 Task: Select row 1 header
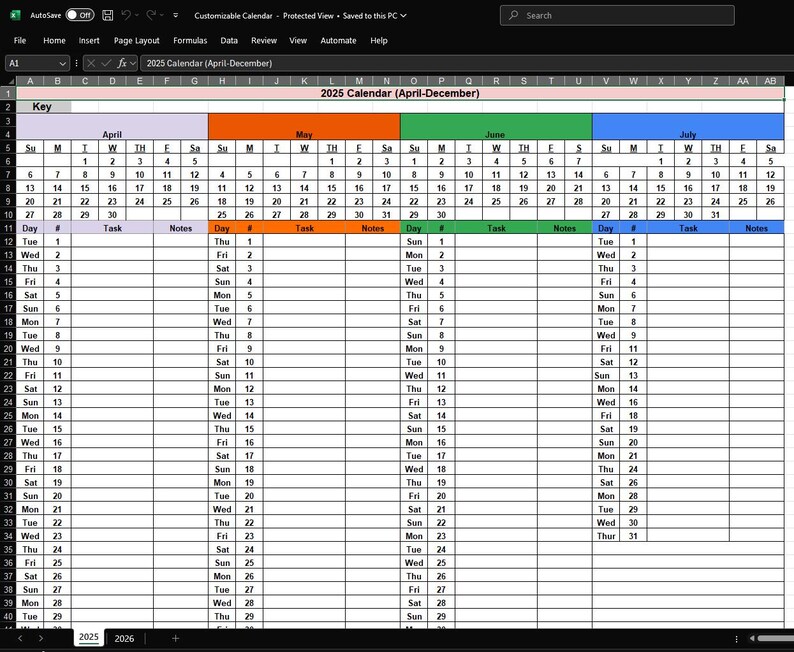(8, 93)
